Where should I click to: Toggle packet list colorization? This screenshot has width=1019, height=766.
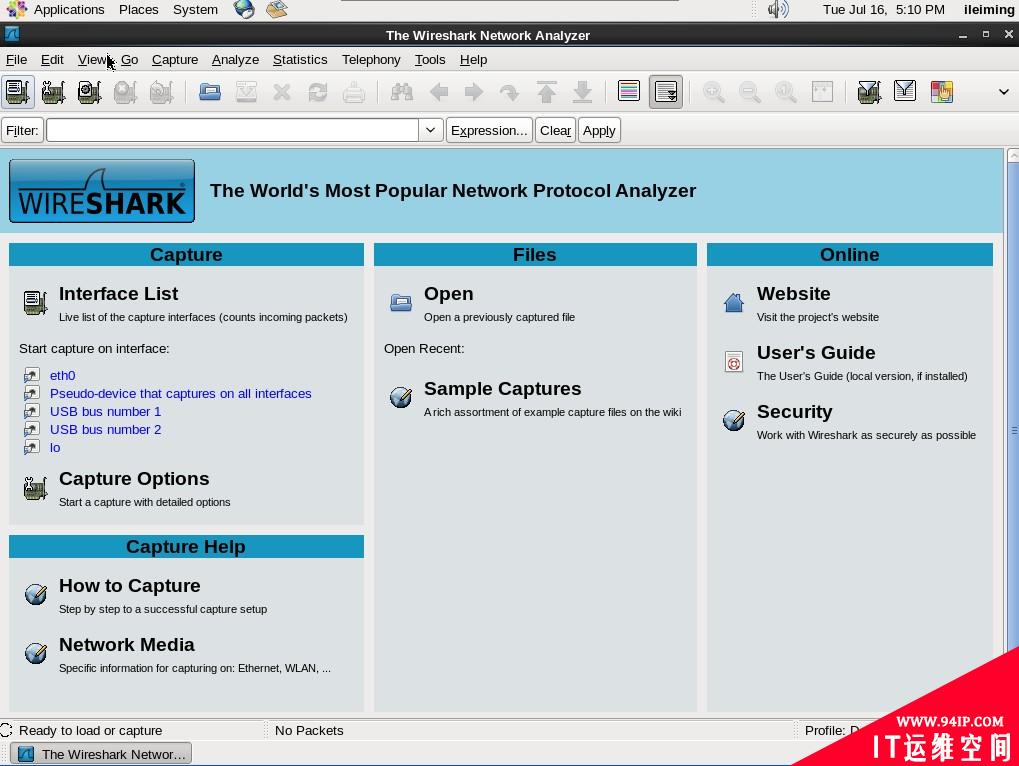click(628, 92)
